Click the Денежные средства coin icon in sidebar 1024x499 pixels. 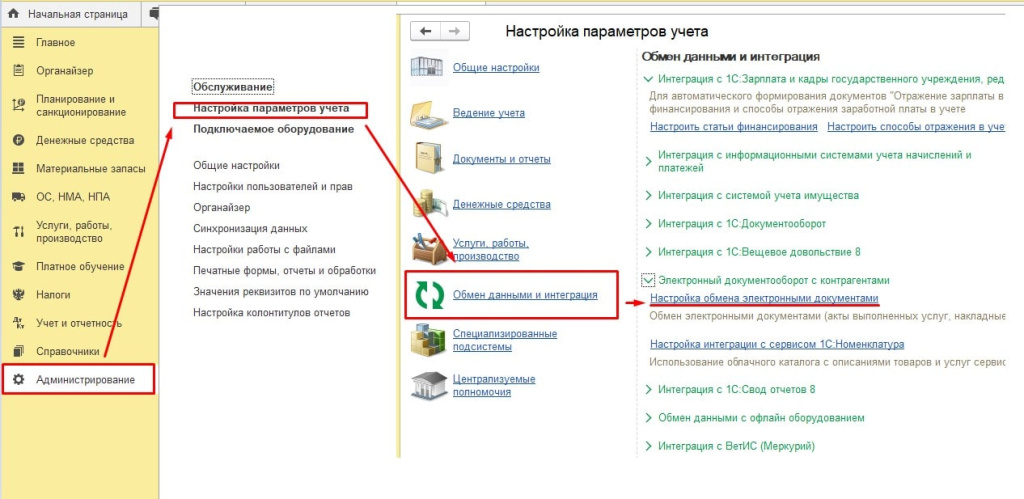coord(18,140)
